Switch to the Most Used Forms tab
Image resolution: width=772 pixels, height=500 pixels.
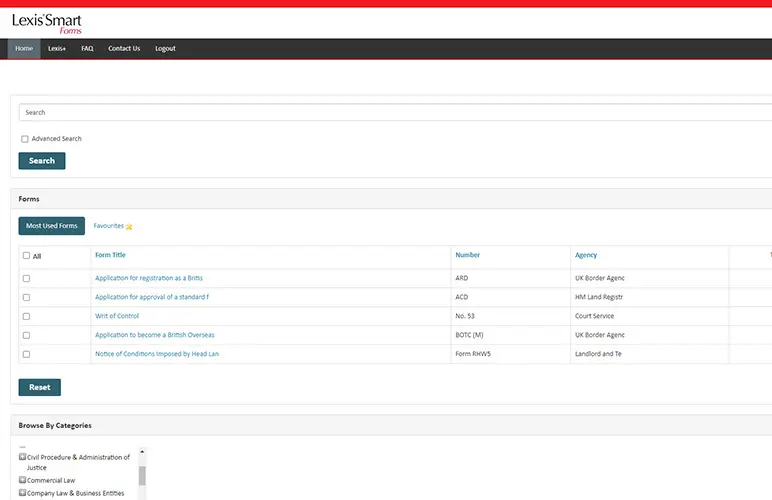52,226
